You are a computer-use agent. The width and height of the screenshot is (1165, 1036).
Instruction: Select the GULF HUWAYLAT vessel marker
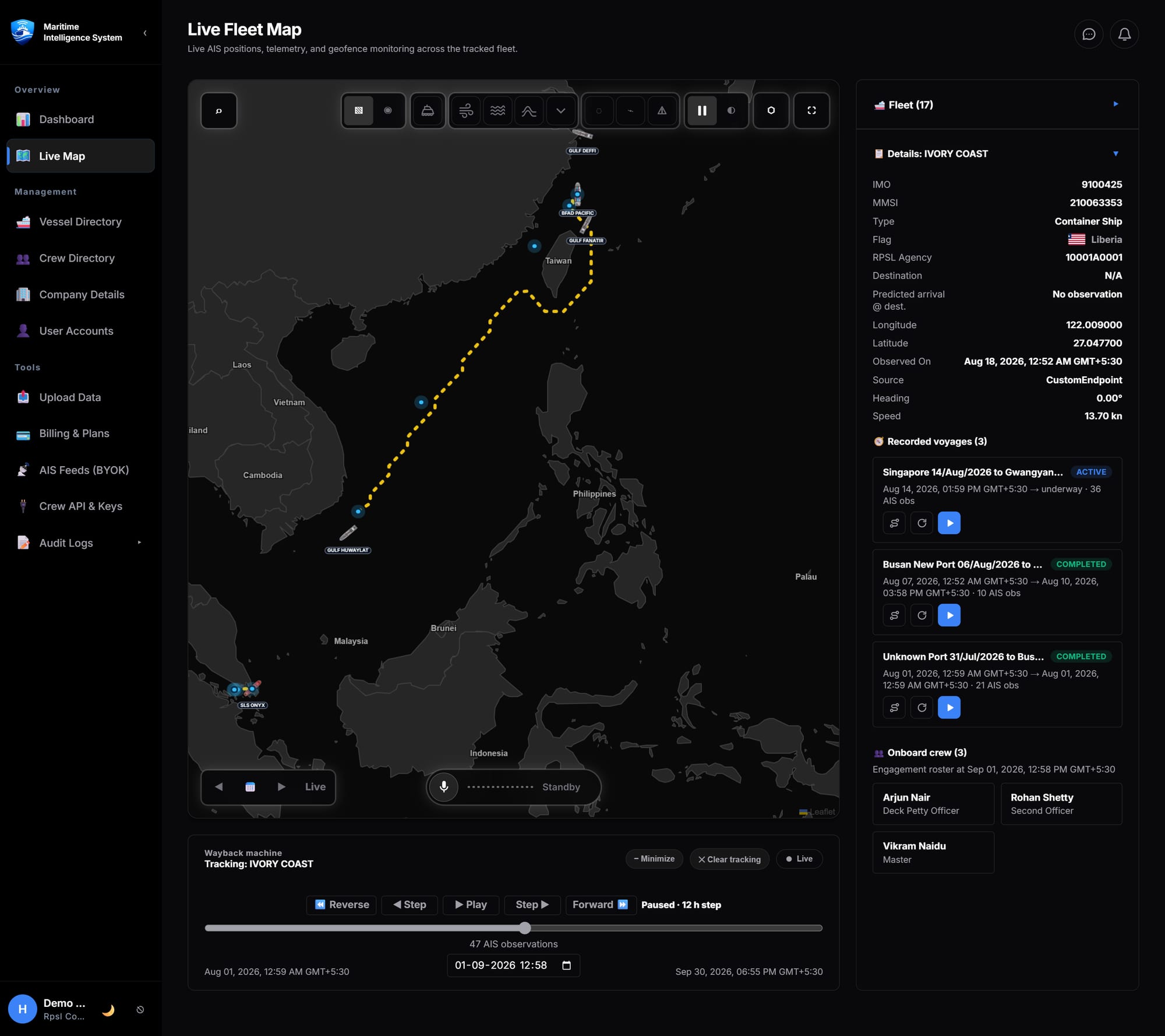[x=348, y=533]
